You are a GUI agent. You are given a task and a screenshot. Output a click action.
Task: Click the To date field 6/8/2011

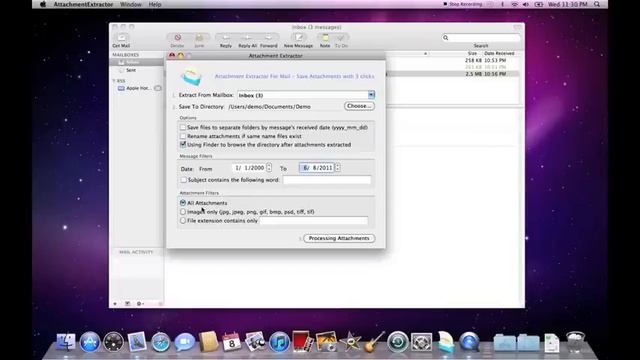point(317,168)
